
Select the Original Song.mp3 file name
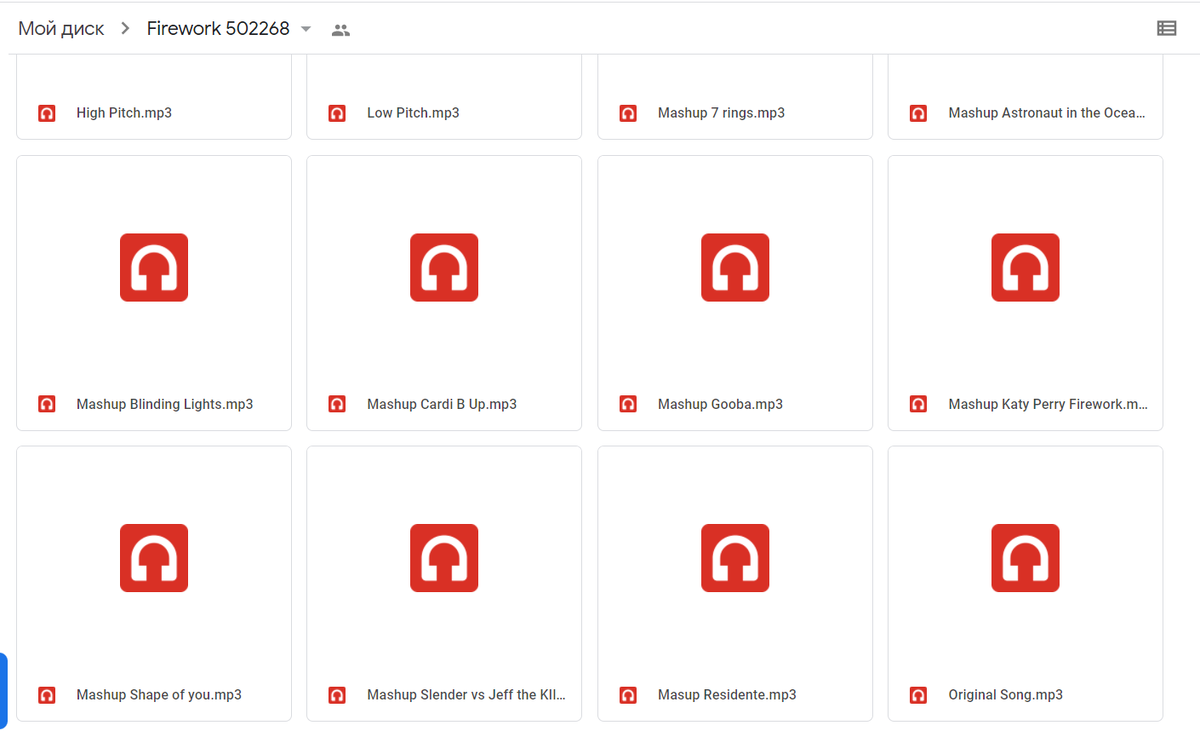click(1005, 695)
